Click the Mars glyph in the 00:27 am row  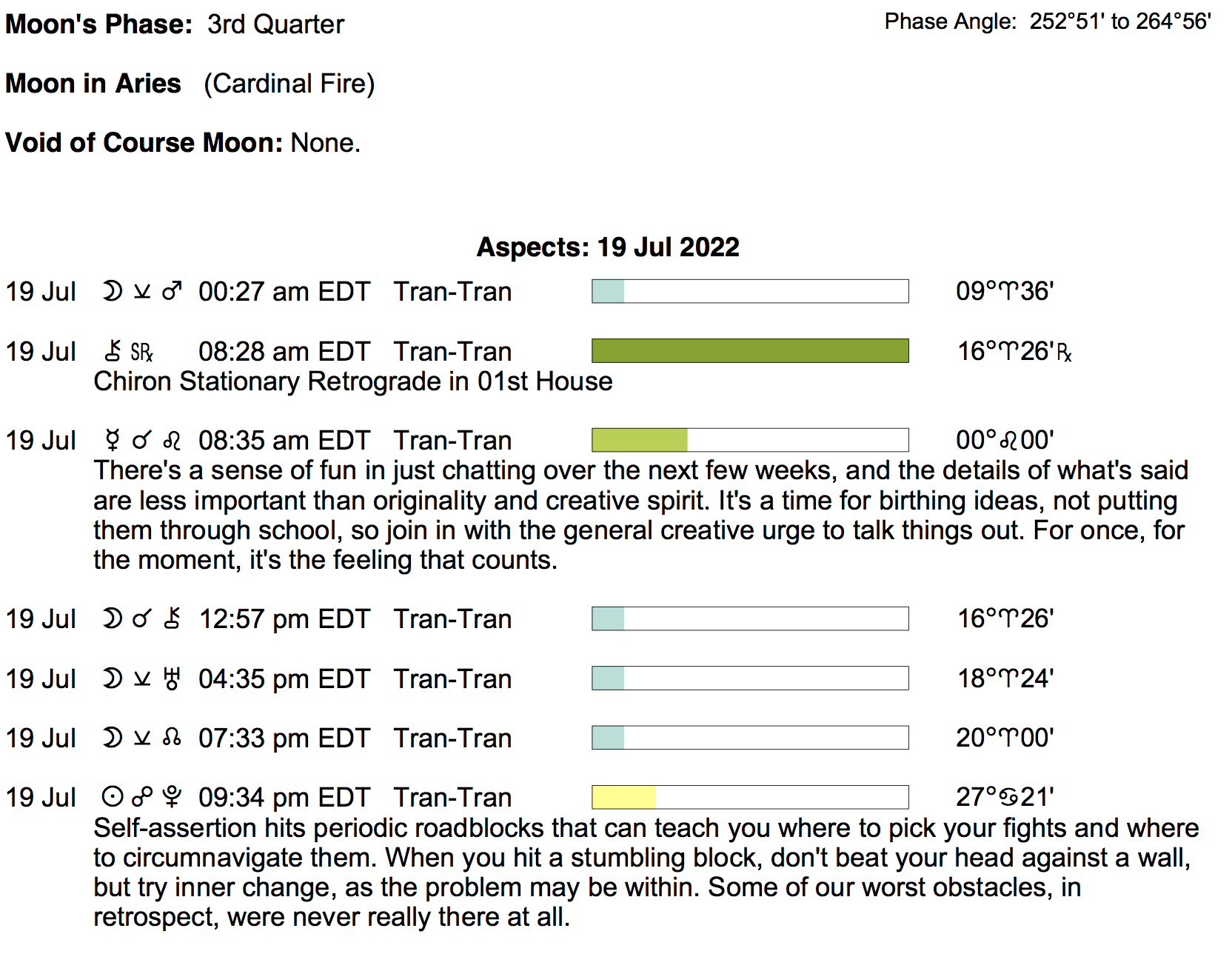(x=172, y=291)
